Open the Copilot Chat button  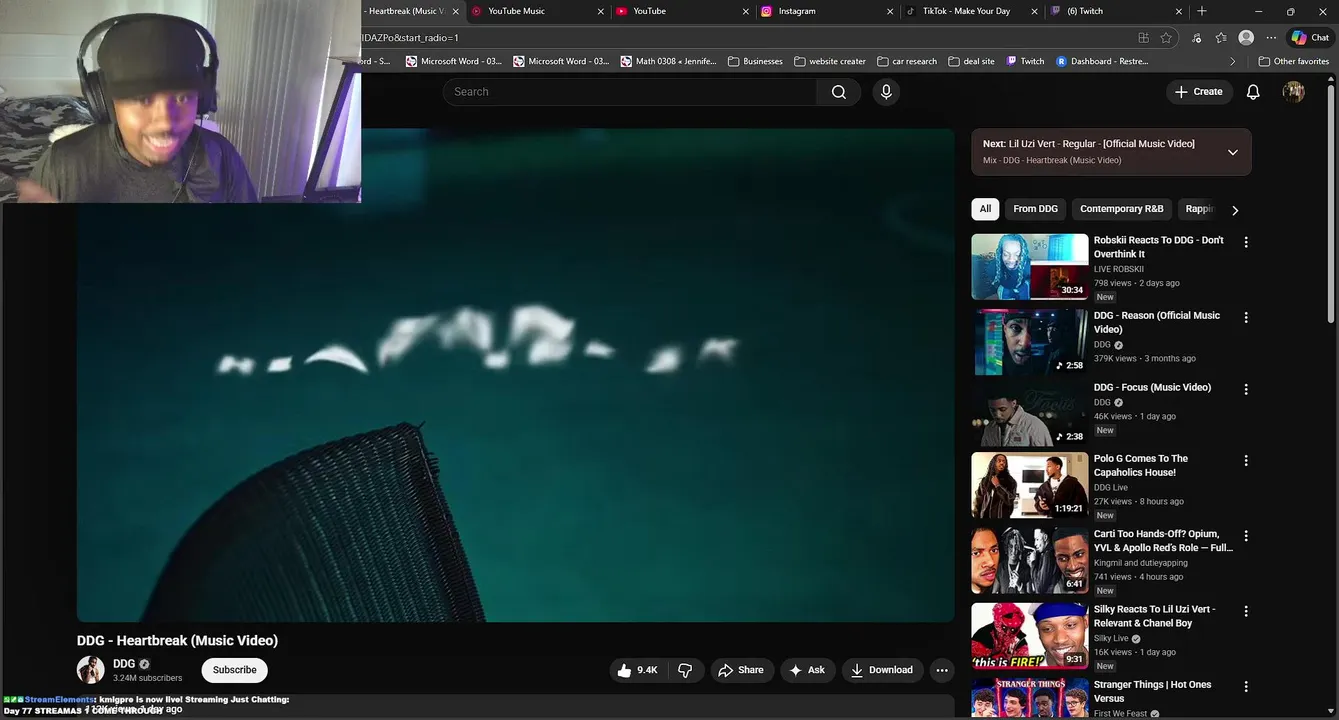pos(1311,38)
